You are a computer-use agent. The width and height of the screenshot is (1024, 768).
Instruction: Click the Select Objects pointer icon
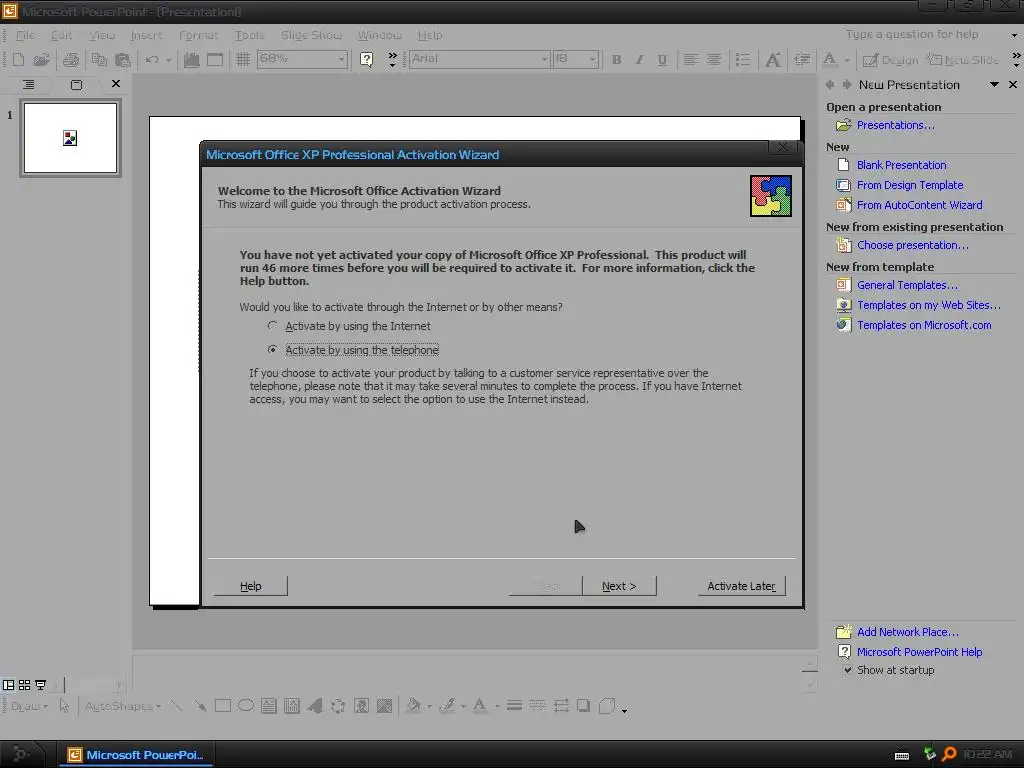coord(63,705)
